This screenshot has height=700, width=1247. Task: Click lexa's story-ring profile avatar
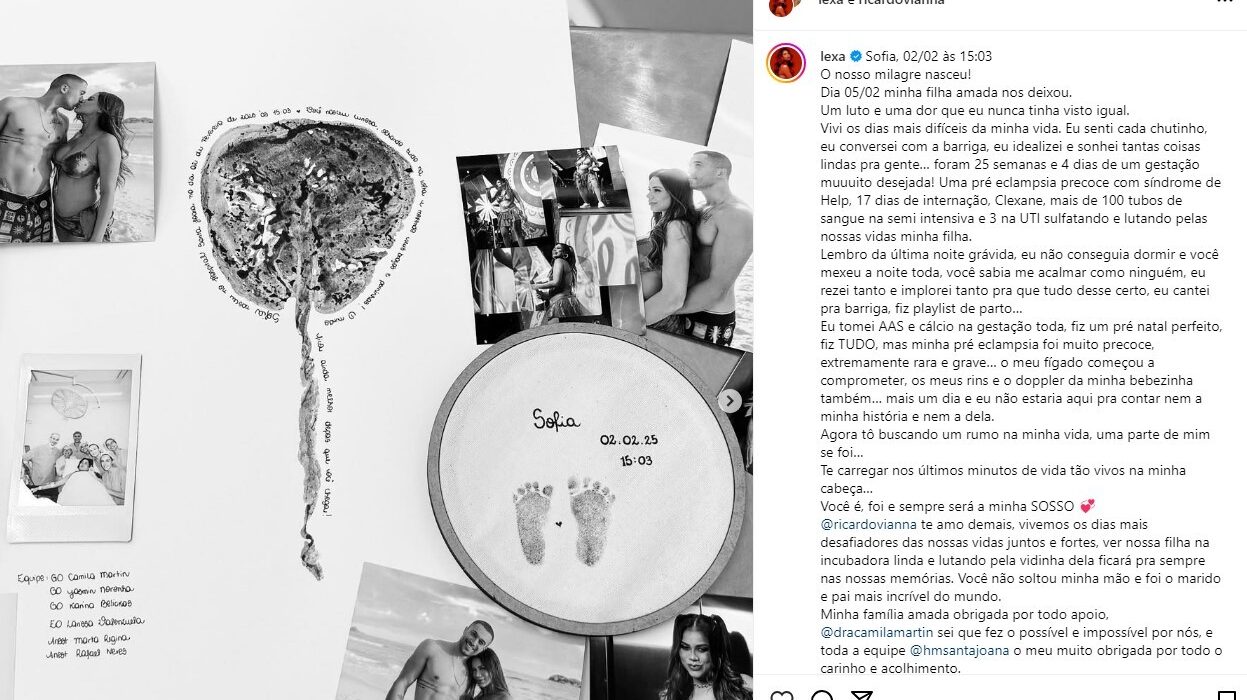pyautogui.click(x=786, y=63)
